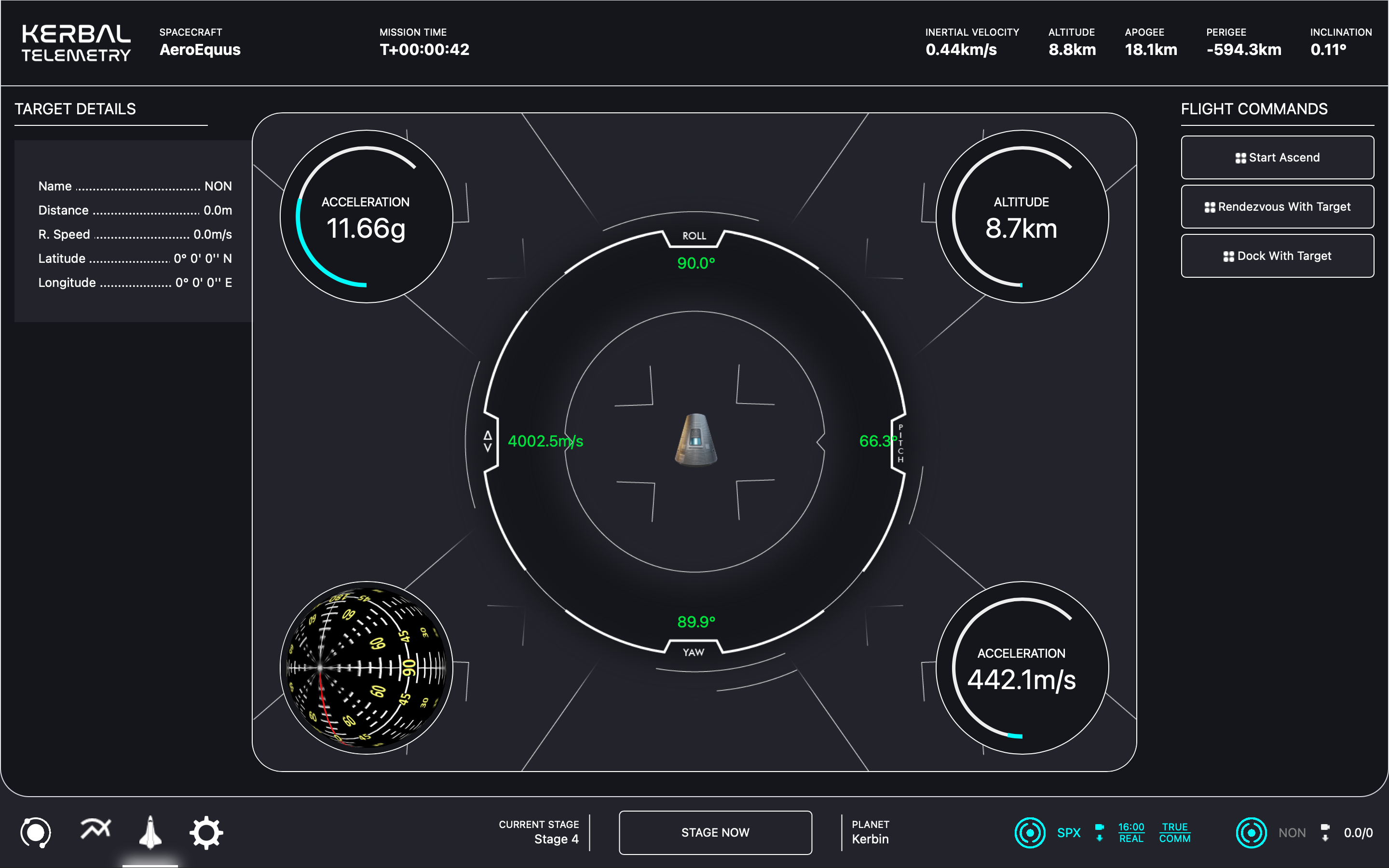Open settings gear icon

(206, 833)
